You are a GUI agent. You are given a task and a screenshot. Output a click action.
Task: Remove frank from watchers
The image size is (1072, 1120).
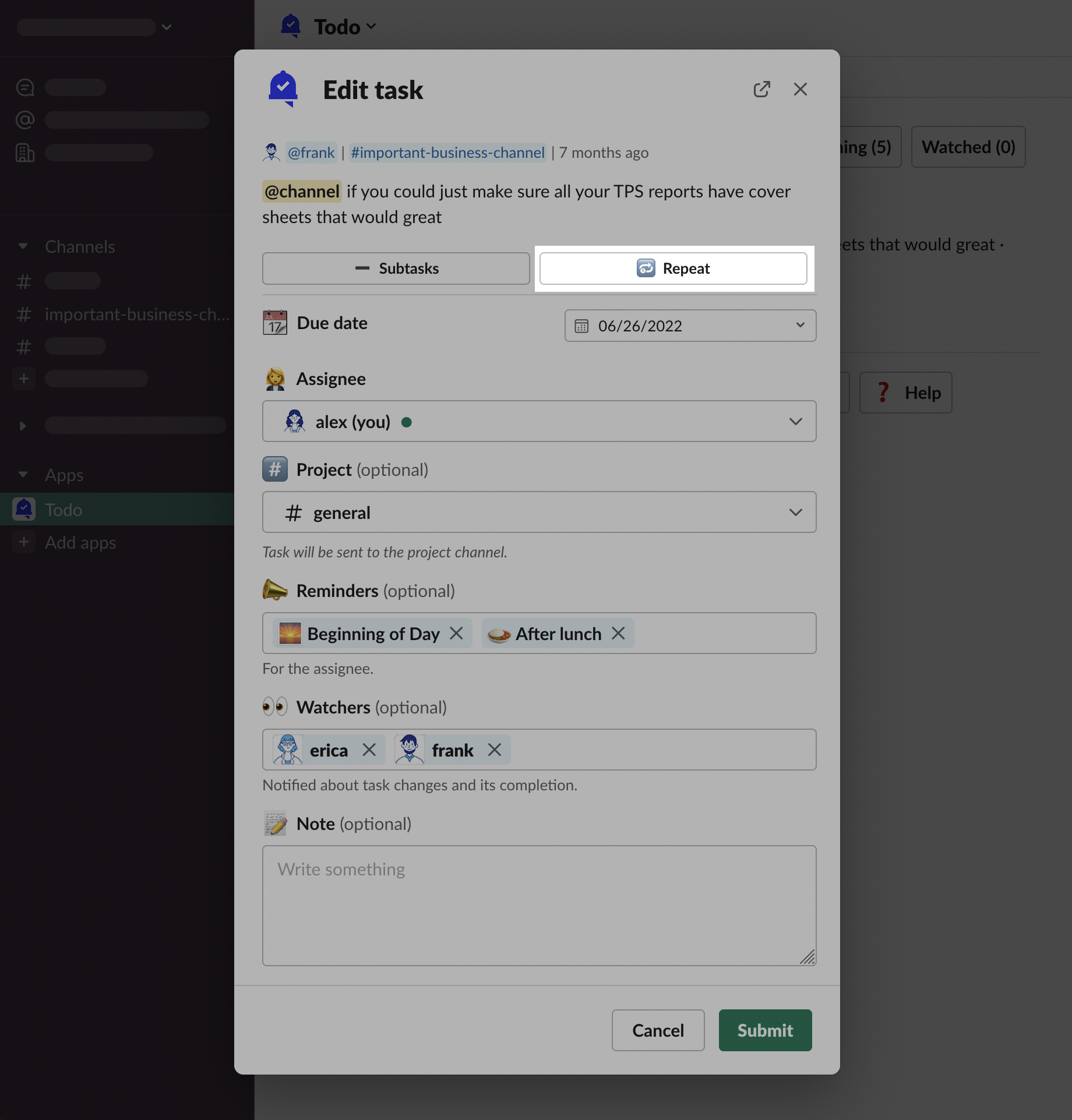pos(495,750)
